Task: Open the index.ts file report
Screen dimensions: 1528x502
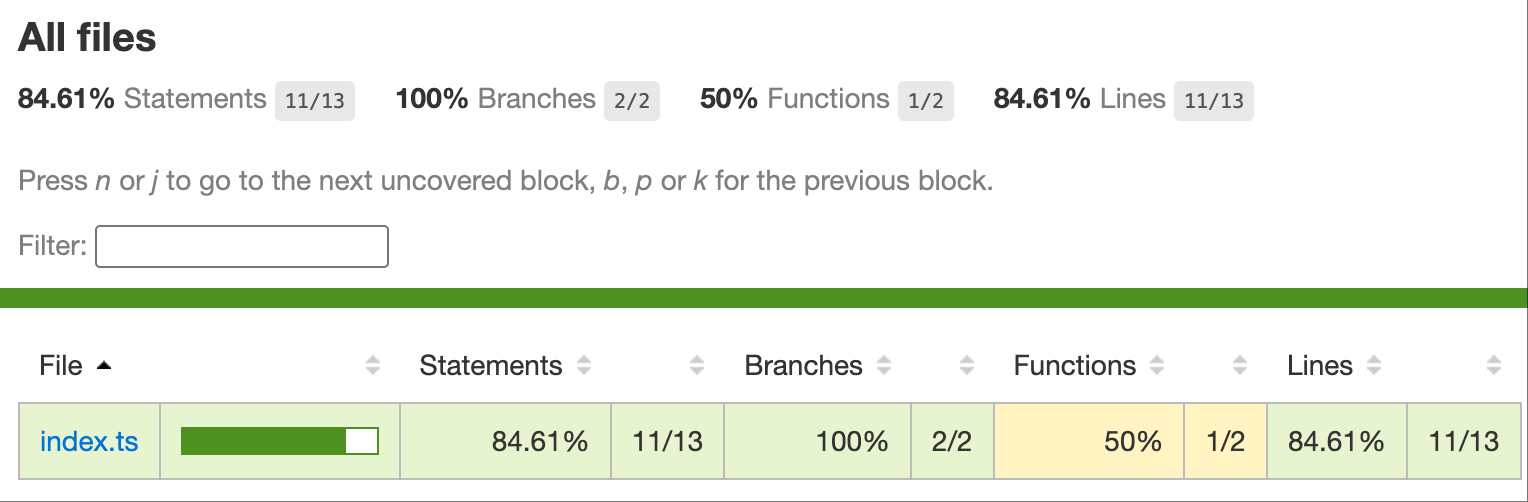Action: (x=89, y=441)
